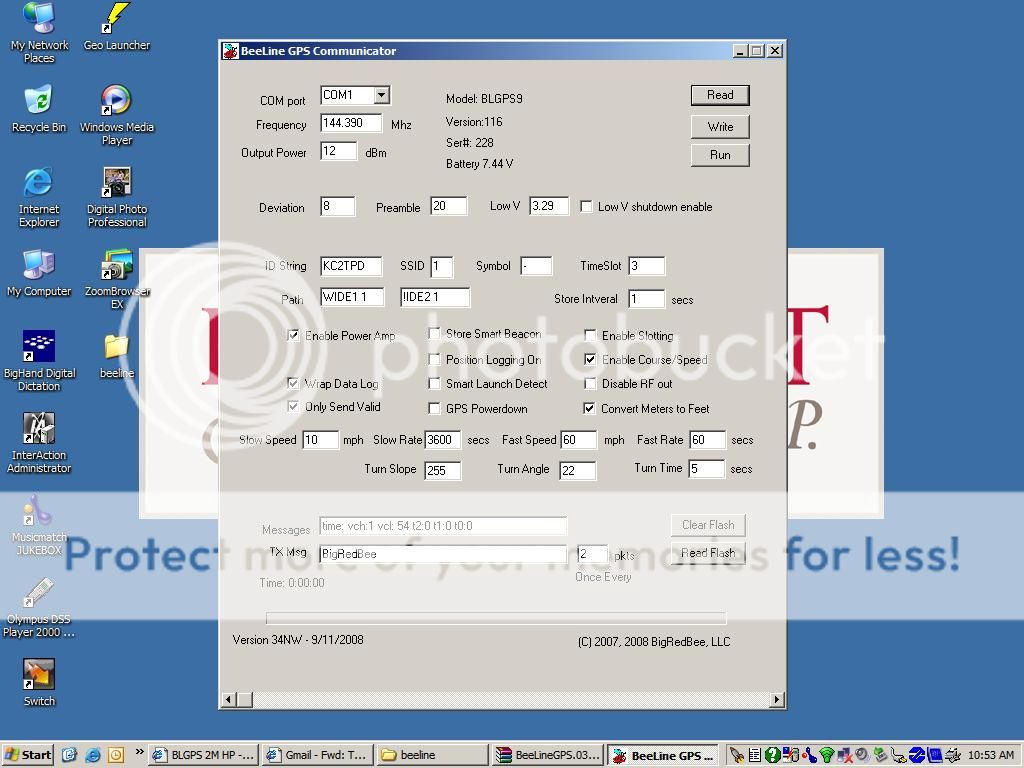Image resolution: width=1024 pixels, height=768 pixels.
Task: Select the Recycle Bin icon
Action: pyautogui.click(x=39, y=108)
